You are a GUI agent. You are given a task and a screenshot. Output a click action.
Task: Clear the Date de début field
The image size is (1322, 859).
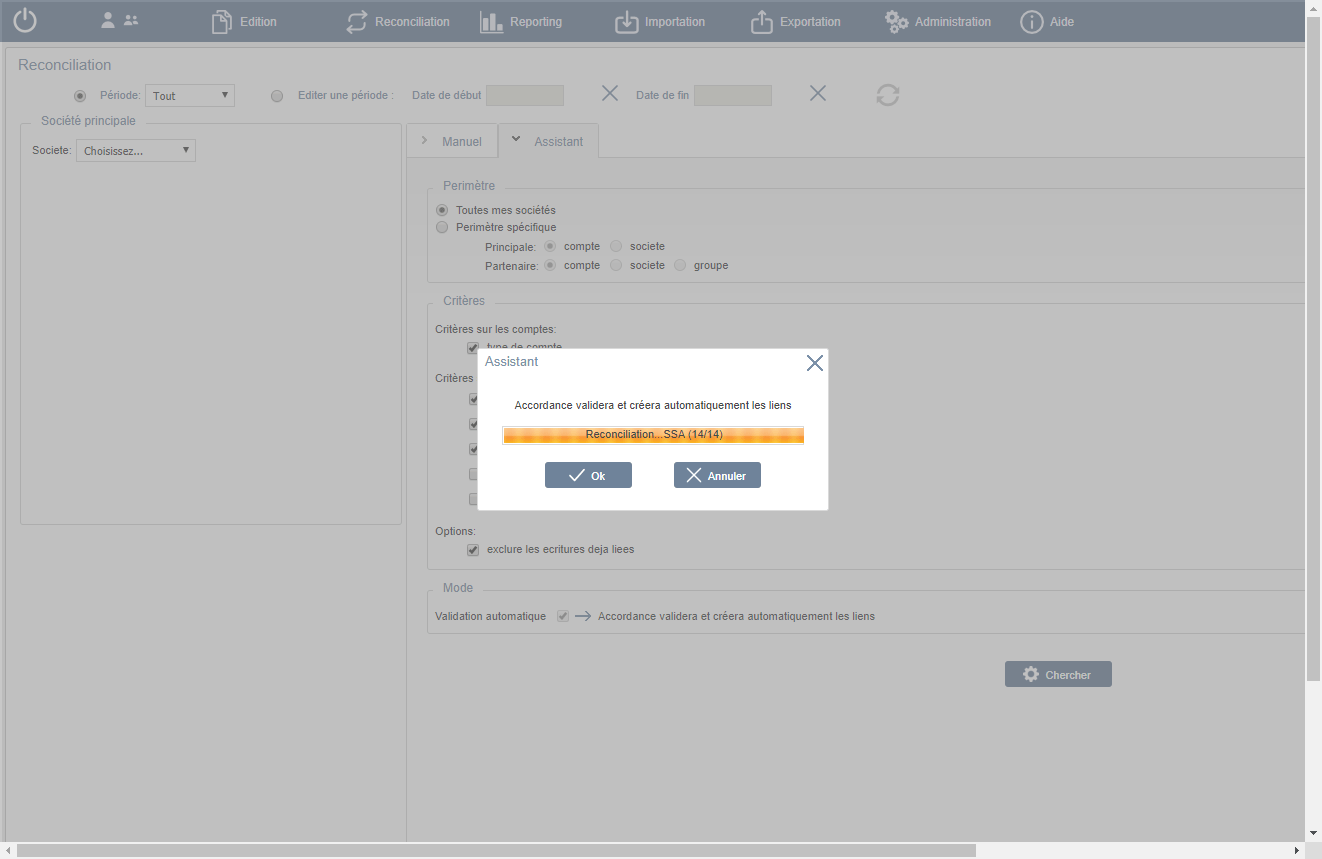pyautogui.click(x=609, y=94)
